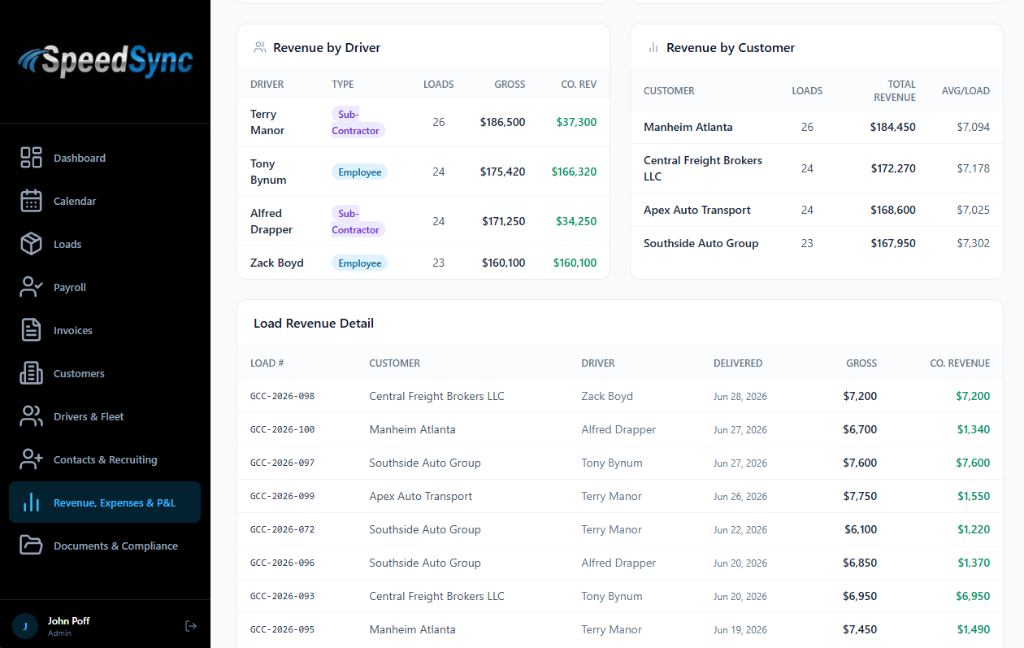Click the Calendar icon in sidebar
This screenshot has width=1024, height=648.
[31, 201]
